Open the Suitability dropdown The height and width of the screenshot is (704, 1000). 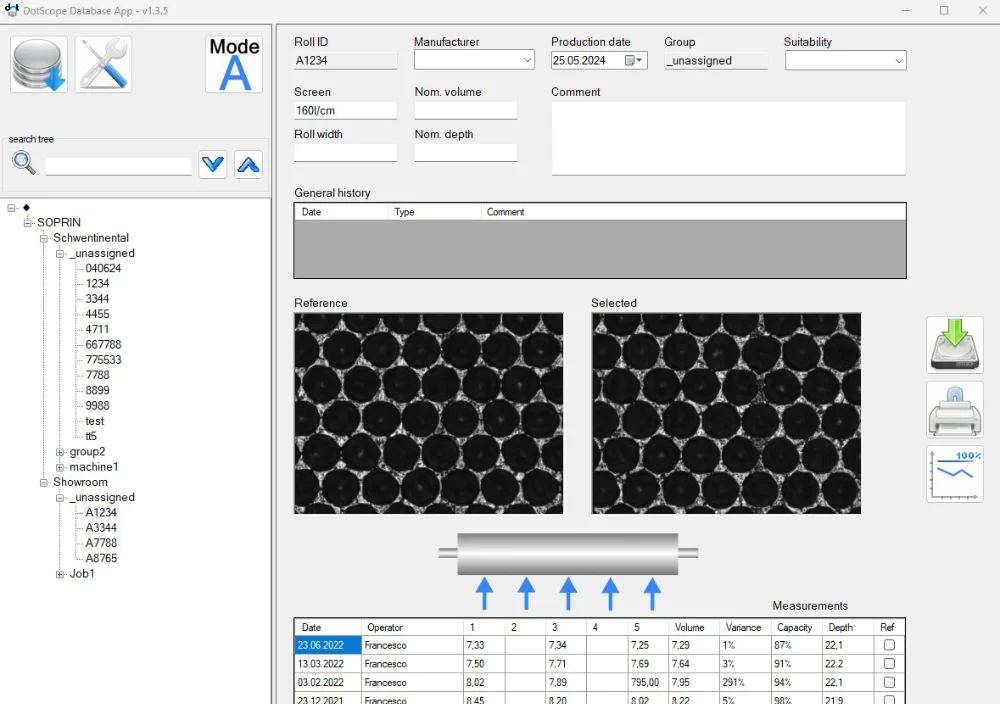[x=898, y=61]
